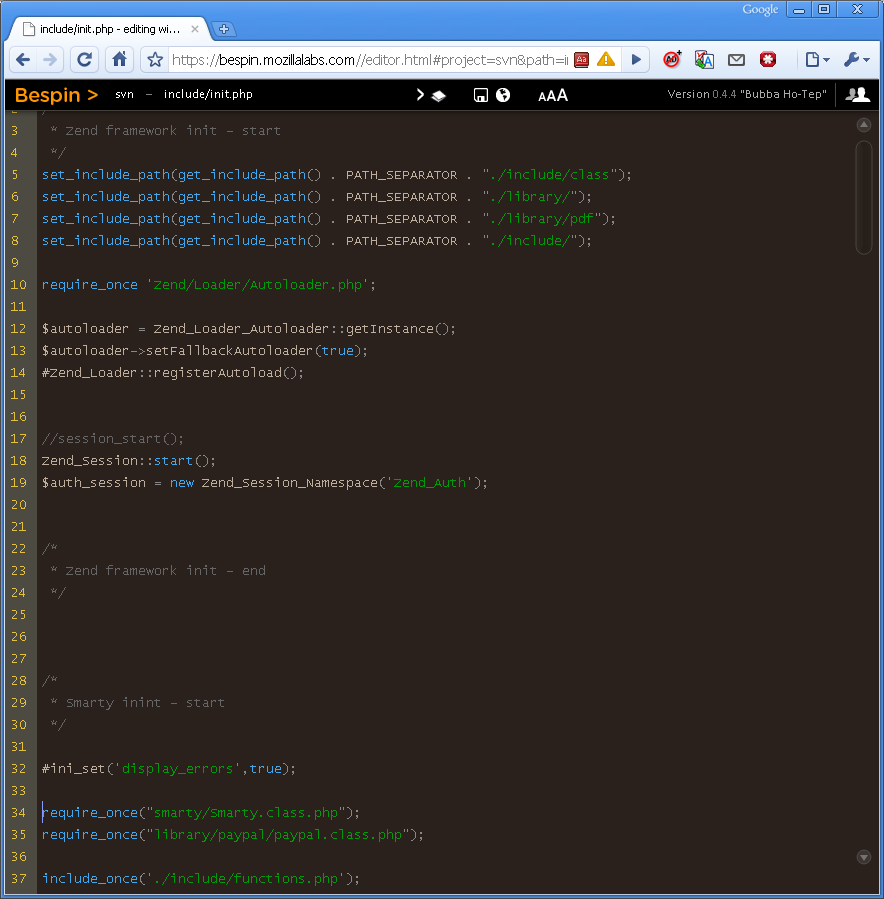Open collaboration users icon
This screenshot has width=884, height=899.
858,95
